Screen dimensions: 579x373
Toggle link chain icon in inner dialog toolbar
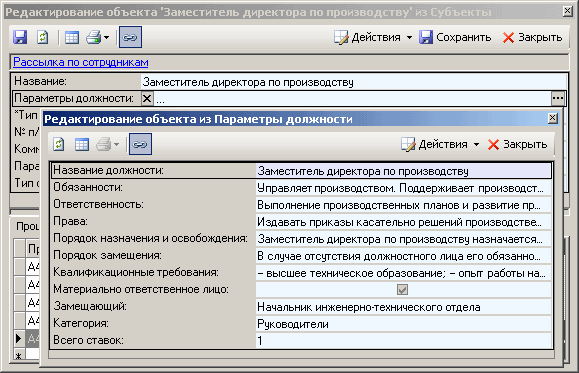(x=140, y=144)
